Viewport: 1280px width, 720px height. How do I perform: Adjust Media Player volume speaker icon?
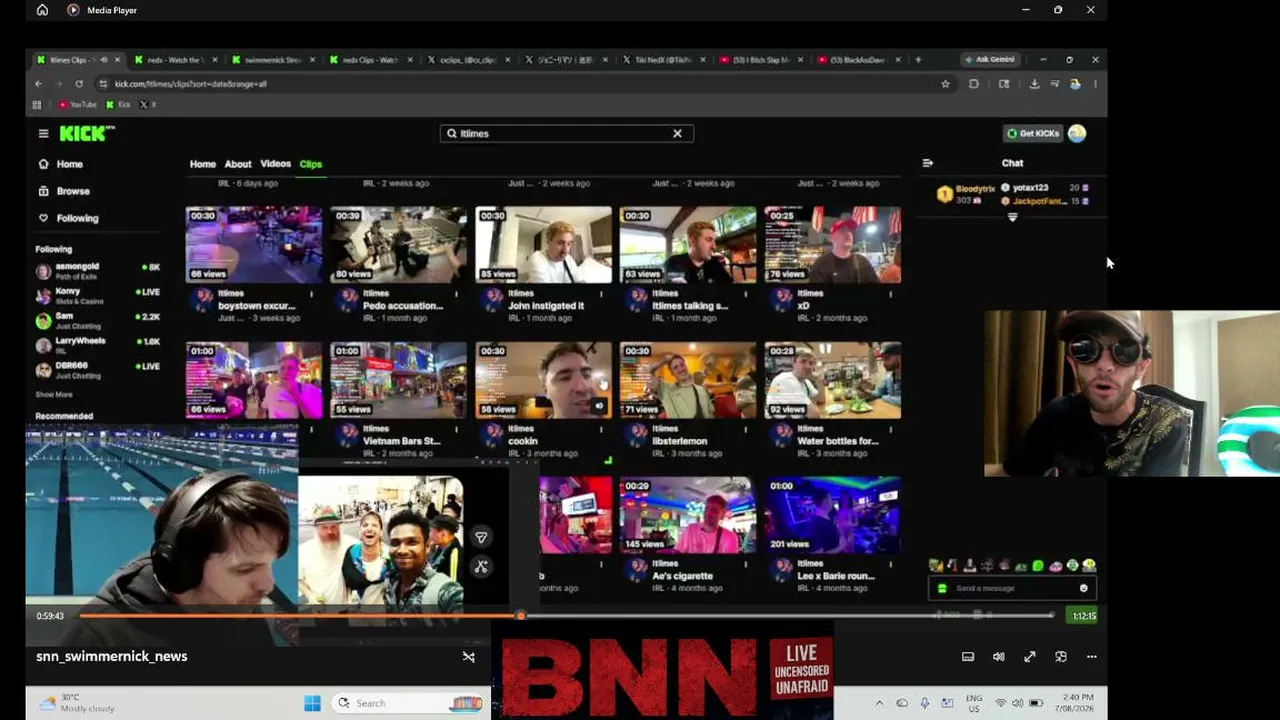click(998, 657)
